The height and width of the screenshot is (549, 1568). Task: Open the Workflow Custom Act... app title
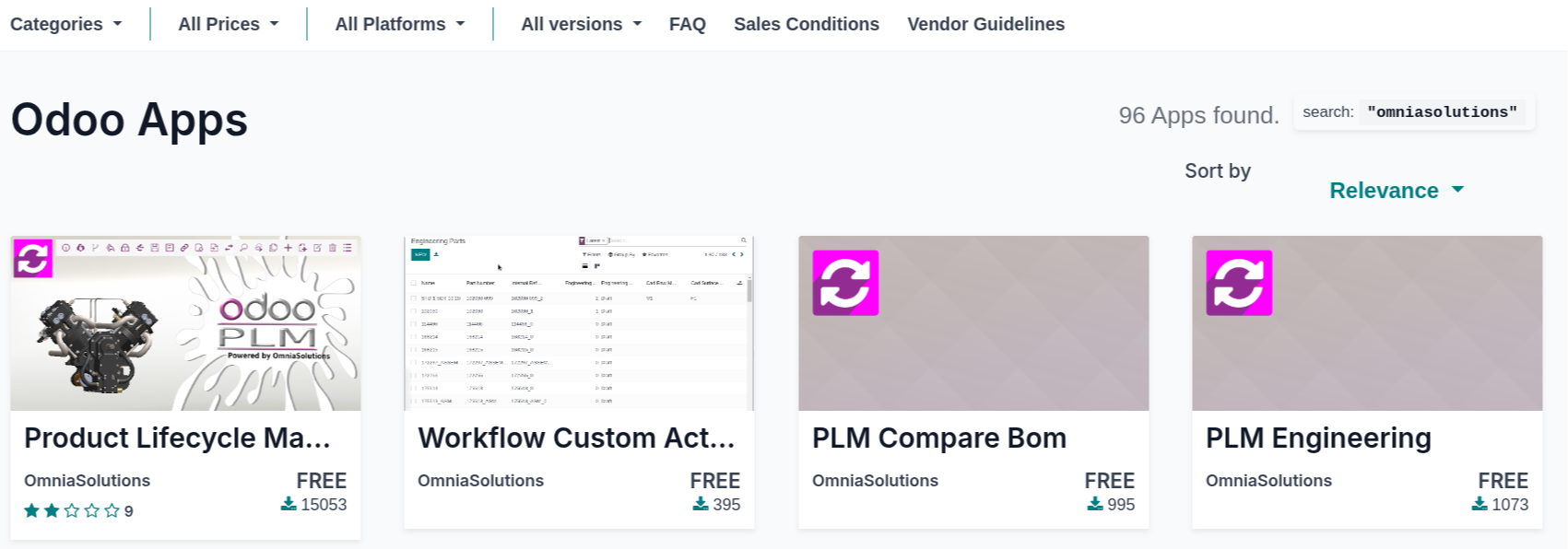click(576, 438)
